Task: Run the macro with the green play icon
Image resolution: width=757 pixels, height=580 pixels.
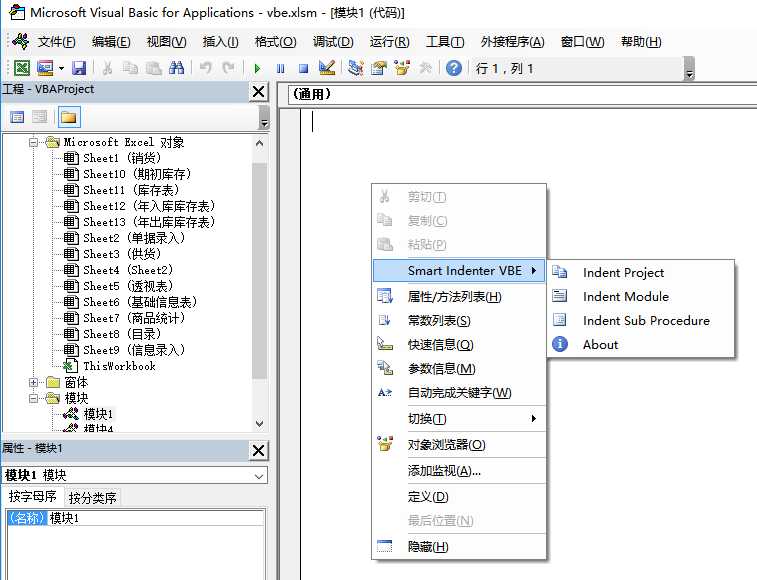Action: (x=257, y=69)
